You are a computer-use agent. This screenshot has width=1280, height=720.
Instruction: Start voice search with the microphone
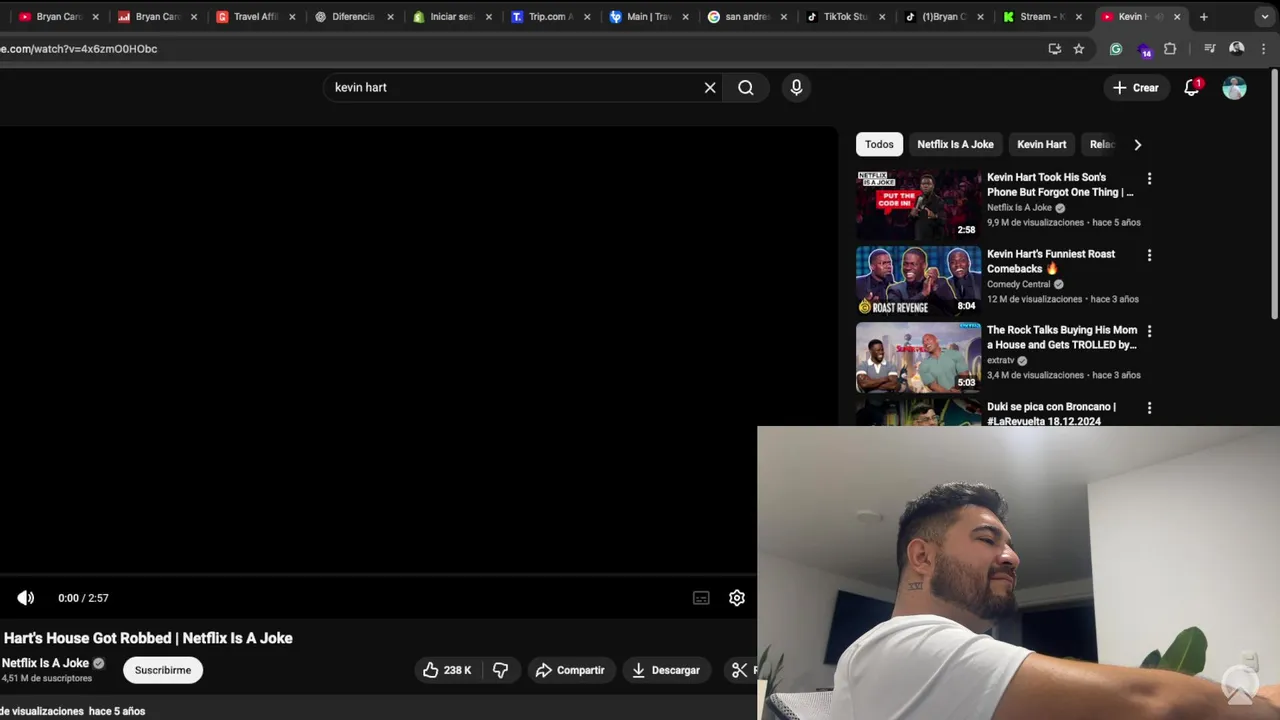[x=796, y=88]
